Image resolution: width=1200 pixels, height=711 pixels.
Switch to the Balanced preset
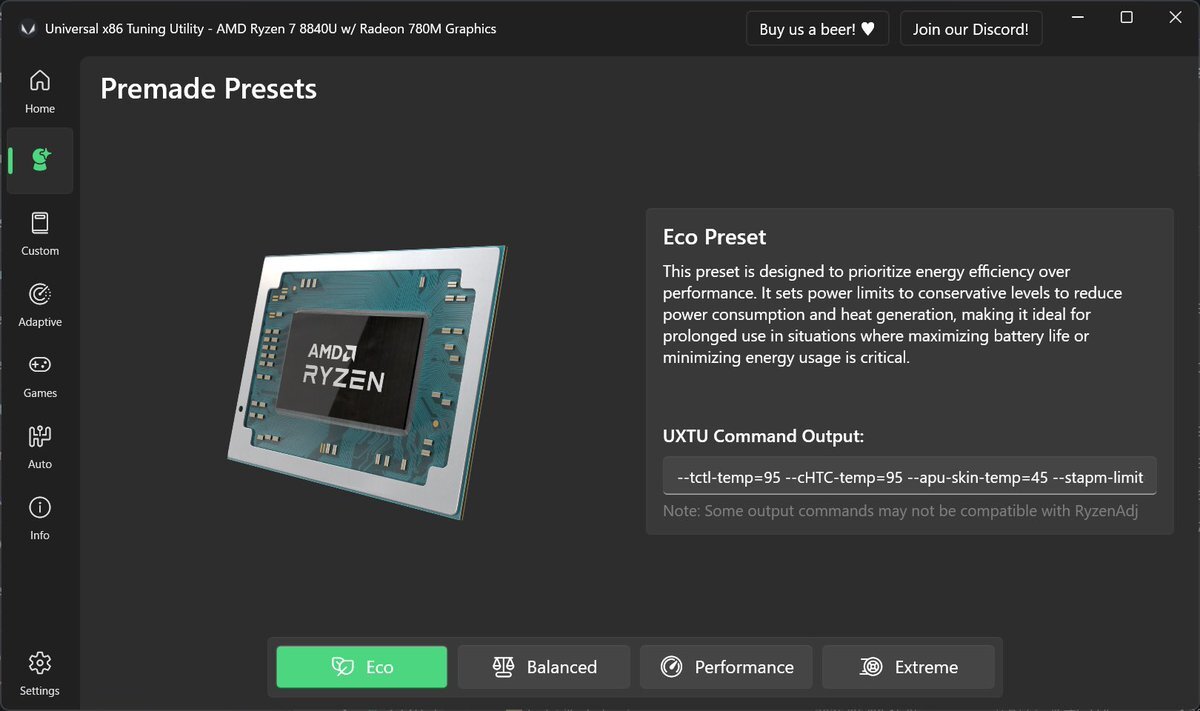[x=544, y=667]
